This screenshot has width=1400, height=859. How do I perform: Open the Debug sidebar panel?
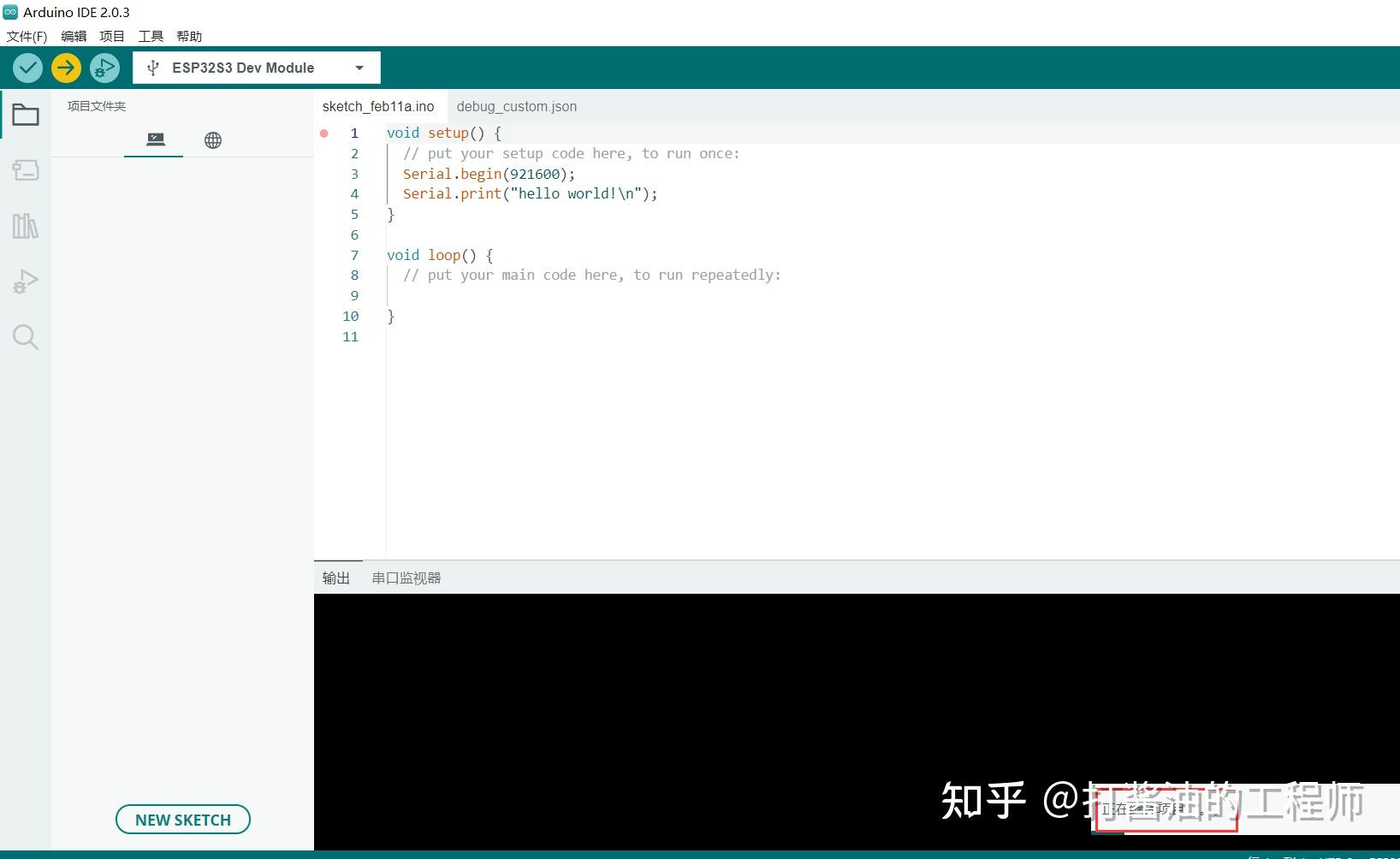tap(25, 281)
